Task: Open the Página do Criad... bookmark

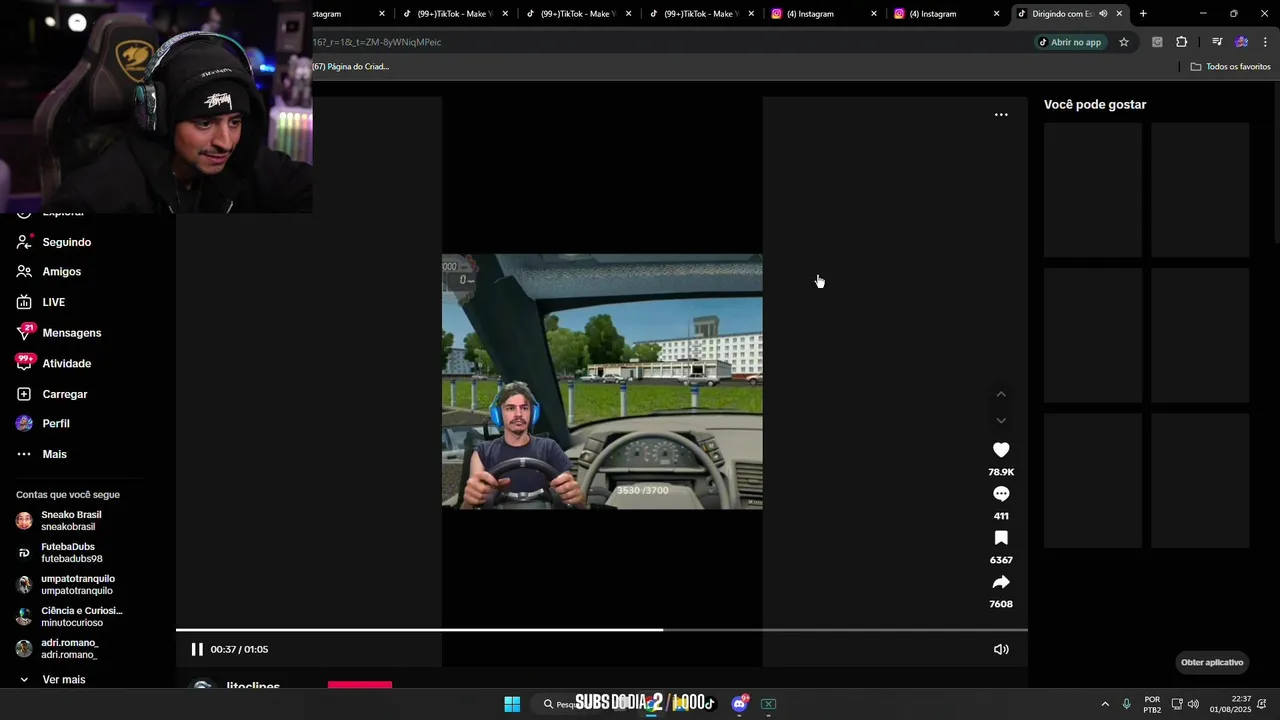Action: point(351,67)
